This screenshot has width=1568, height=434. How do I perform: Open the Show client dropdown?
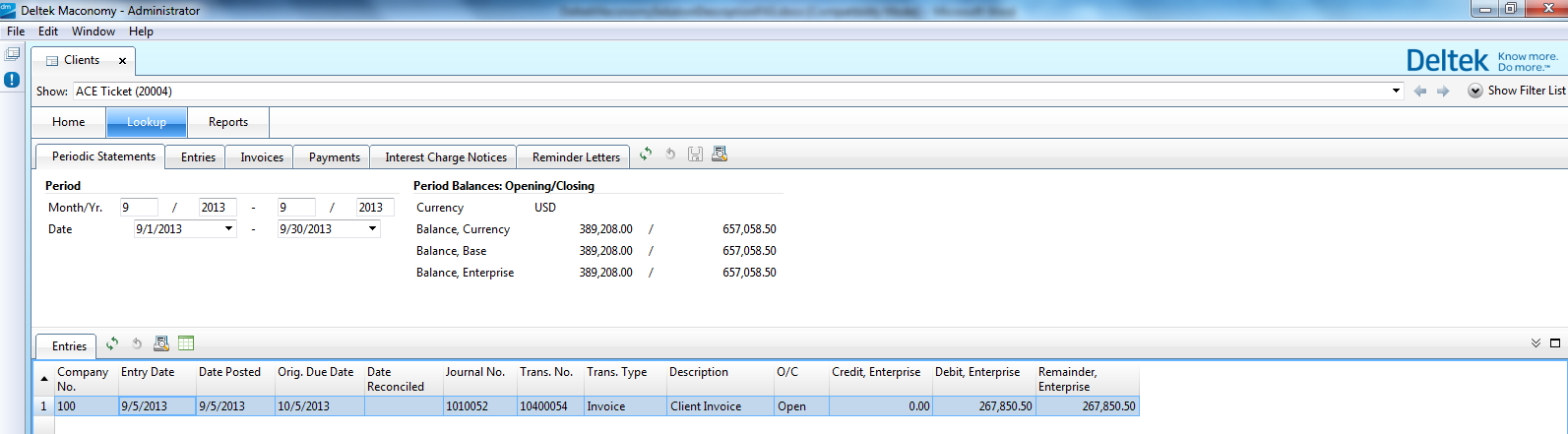[x=1396, y=91]
